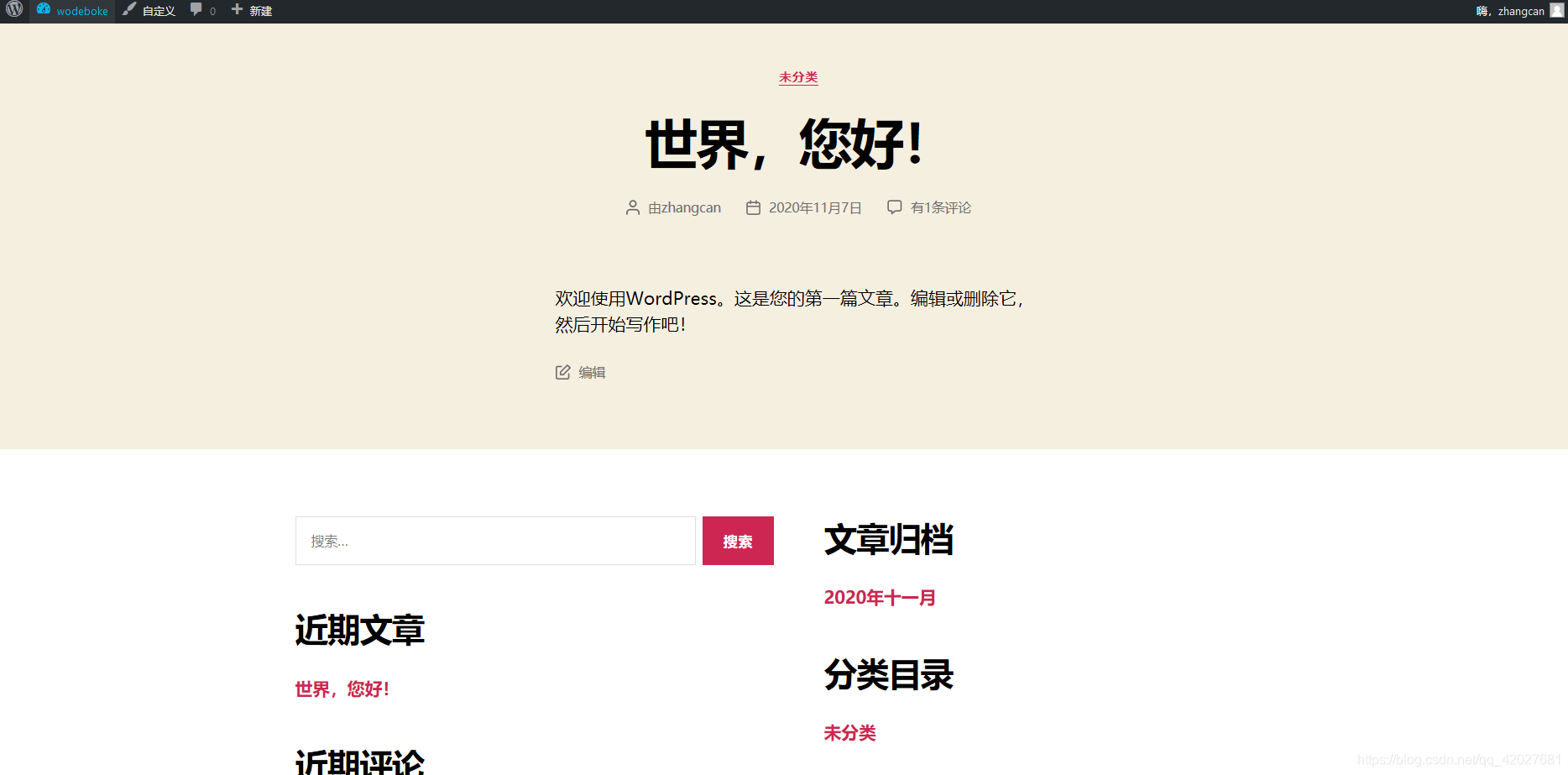Click the zhangcan avatar image

1556,11
